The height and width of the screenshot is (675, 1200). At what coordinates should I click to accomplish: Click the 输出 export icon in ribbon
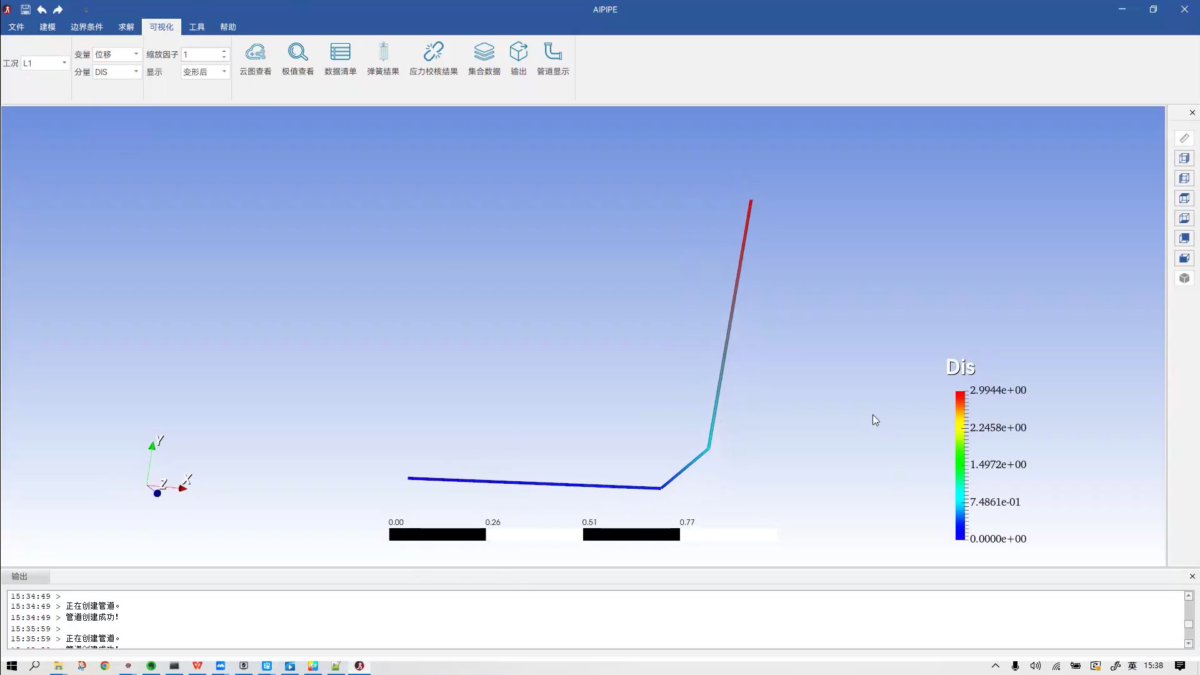(x=518, y=59)
